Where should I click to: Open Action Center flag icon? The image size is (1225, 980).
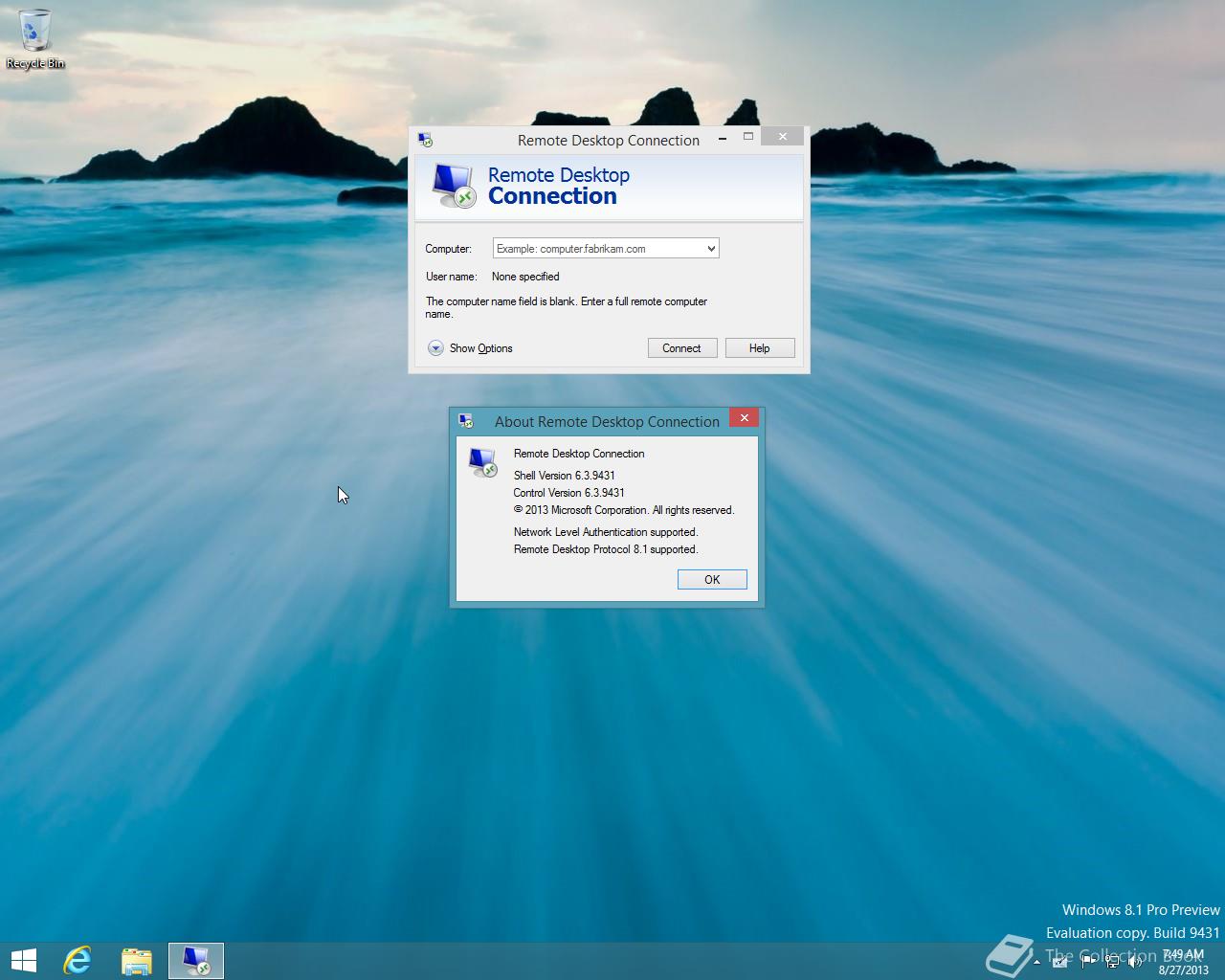(1087, 962)
